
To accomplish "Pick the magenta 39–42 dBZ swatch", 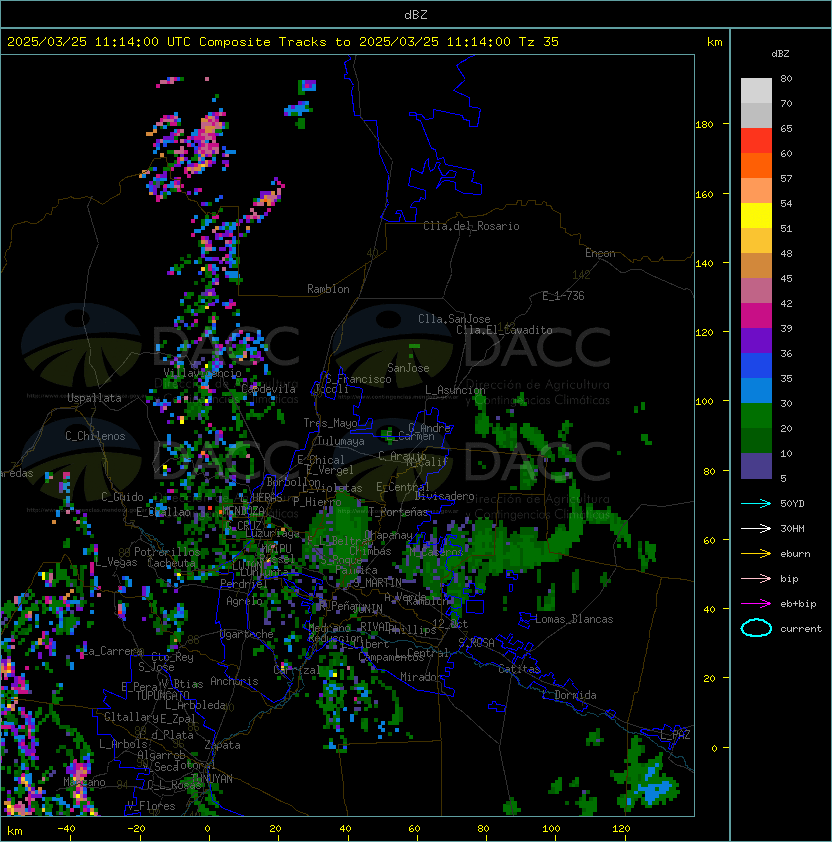I will pos(756,316).
